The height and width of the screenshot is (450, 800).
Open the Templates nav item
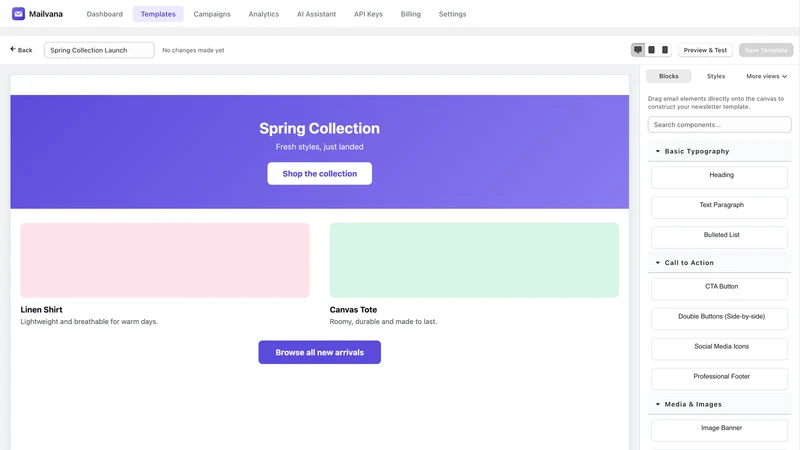(x=158, y=14)
